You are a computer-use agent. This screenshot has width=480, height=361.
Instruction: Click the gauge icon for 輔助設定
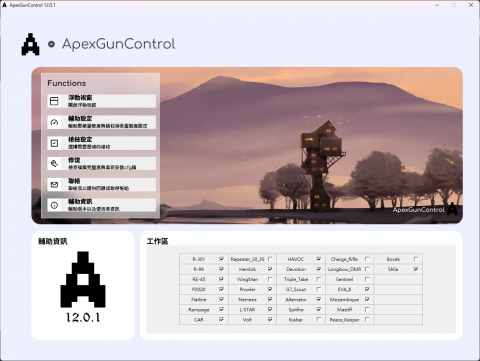(54, 122)
